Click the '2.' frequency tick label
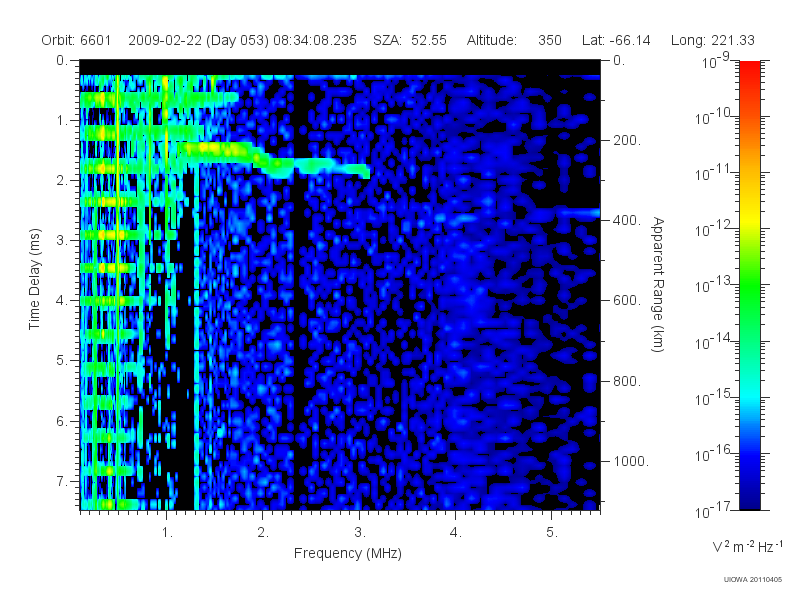 (263, 533)
